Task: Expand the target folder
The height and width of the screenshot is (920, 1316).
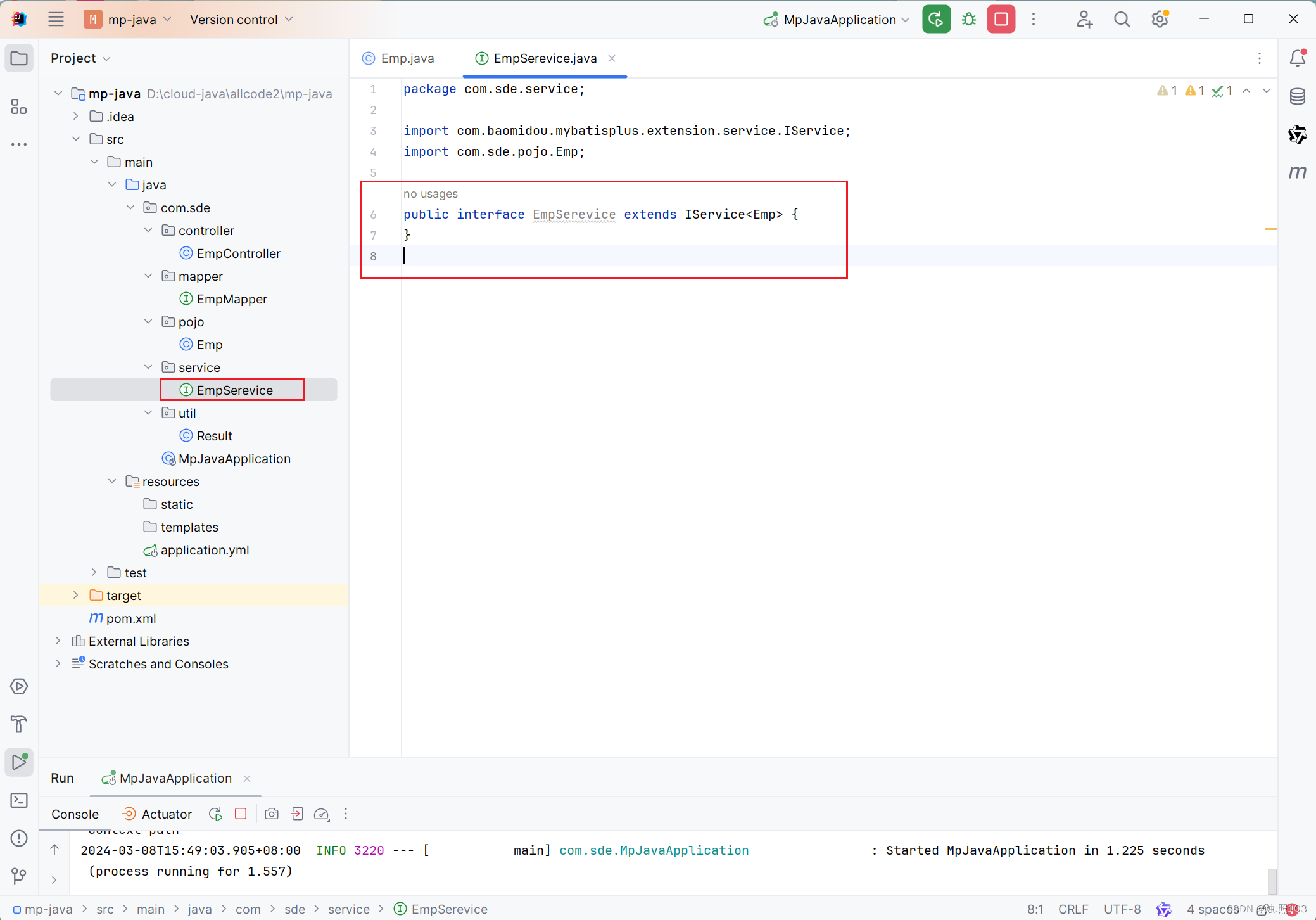Action: pos(76,596)
